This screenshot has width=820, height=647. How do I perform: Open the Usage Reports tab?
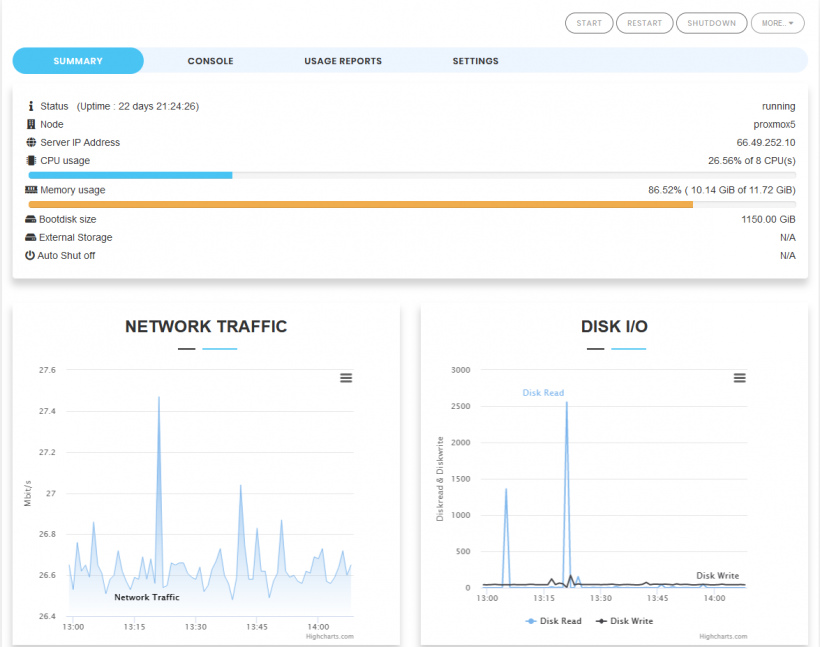(x=343, y=61)
